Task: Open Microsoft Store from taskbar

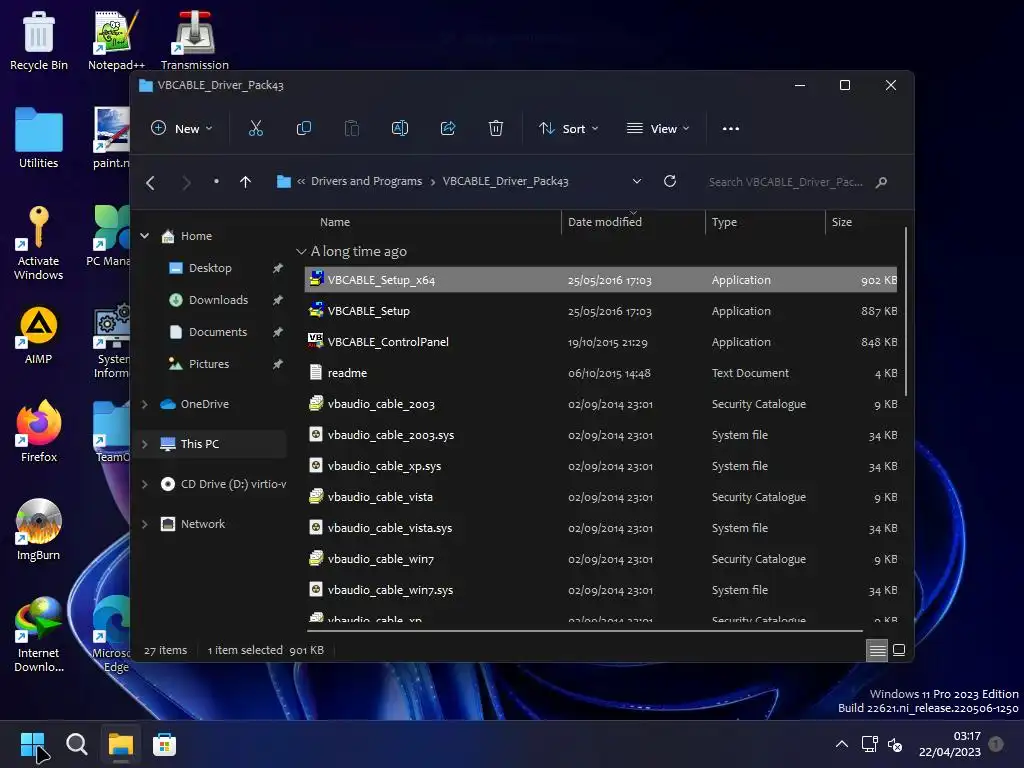Action: pyautogui.click(x=164, y=744)
